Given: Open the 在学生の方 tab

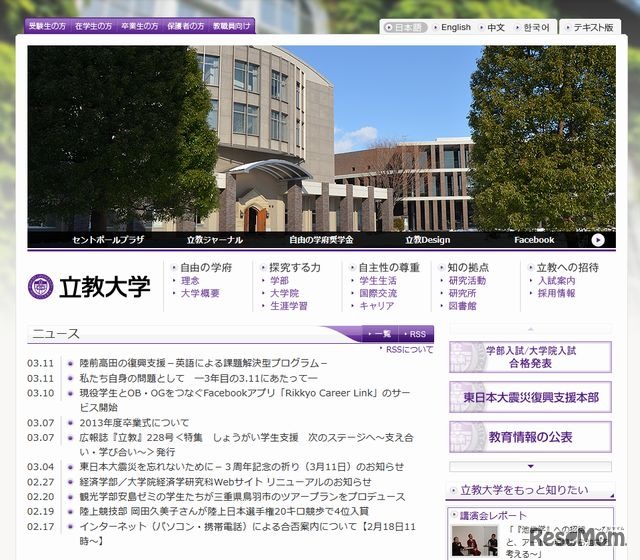Looking at the screenshot, I should (x=93, y=26).
